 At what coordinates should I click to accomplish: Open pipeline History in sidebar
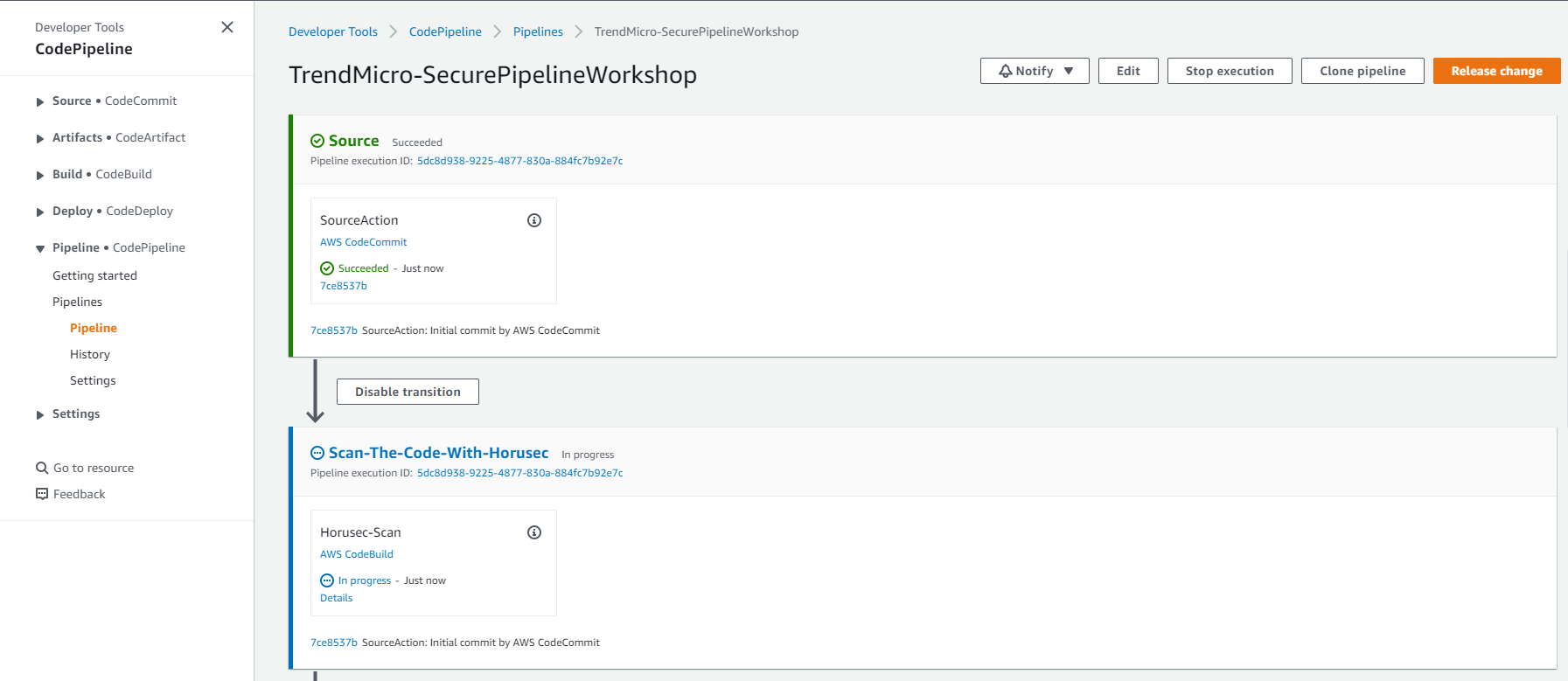tap(90, 354)
